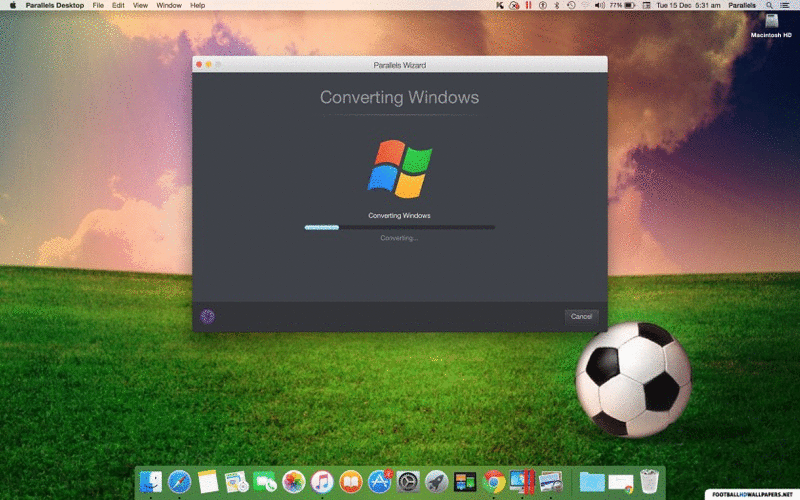Click the 'Converting Windows' label above progress bar
This screenshot has height=500, width=800.
point(399,215)
